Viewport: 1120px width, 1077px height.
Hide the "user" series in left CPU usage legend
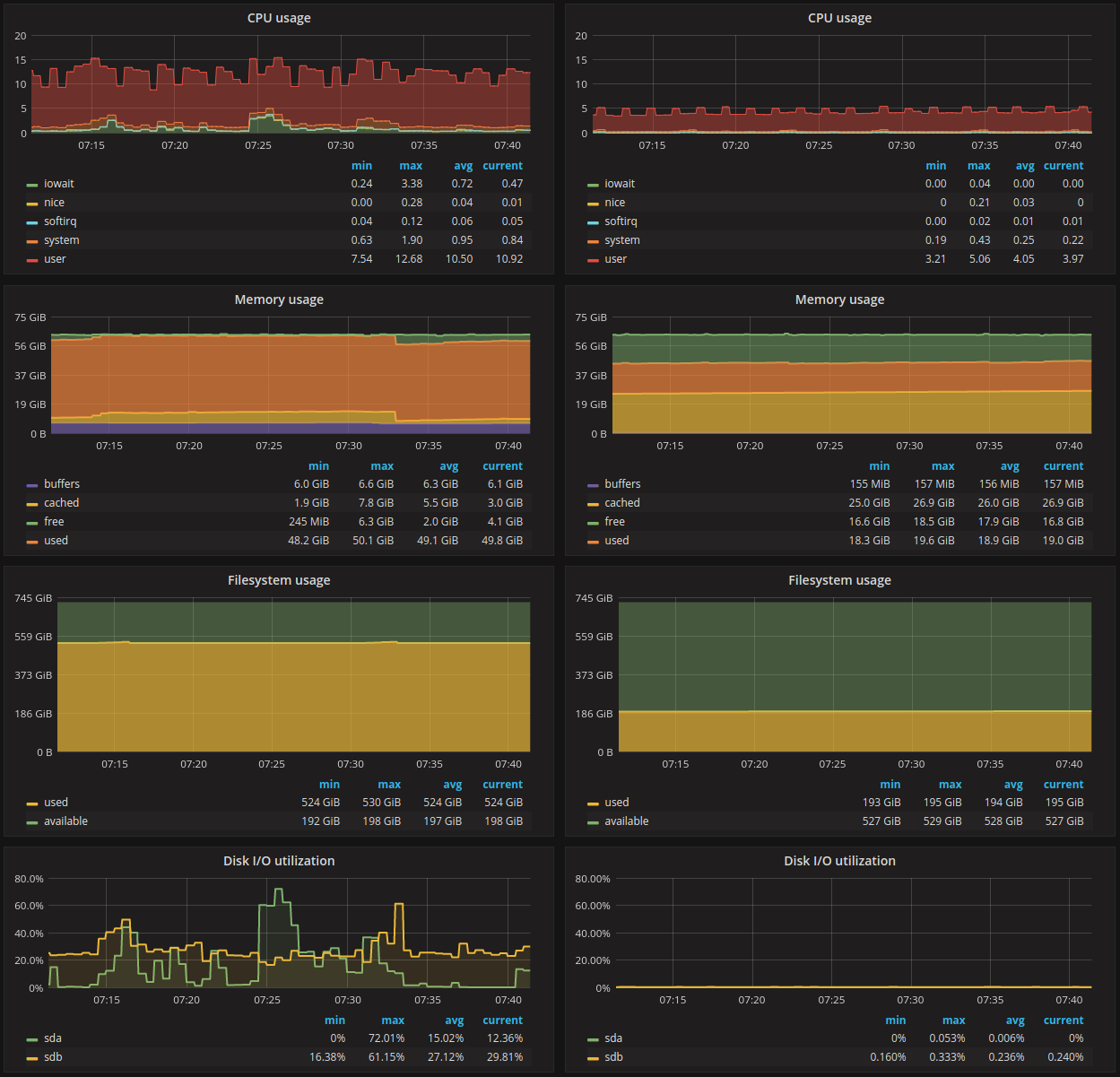(55, 258)
